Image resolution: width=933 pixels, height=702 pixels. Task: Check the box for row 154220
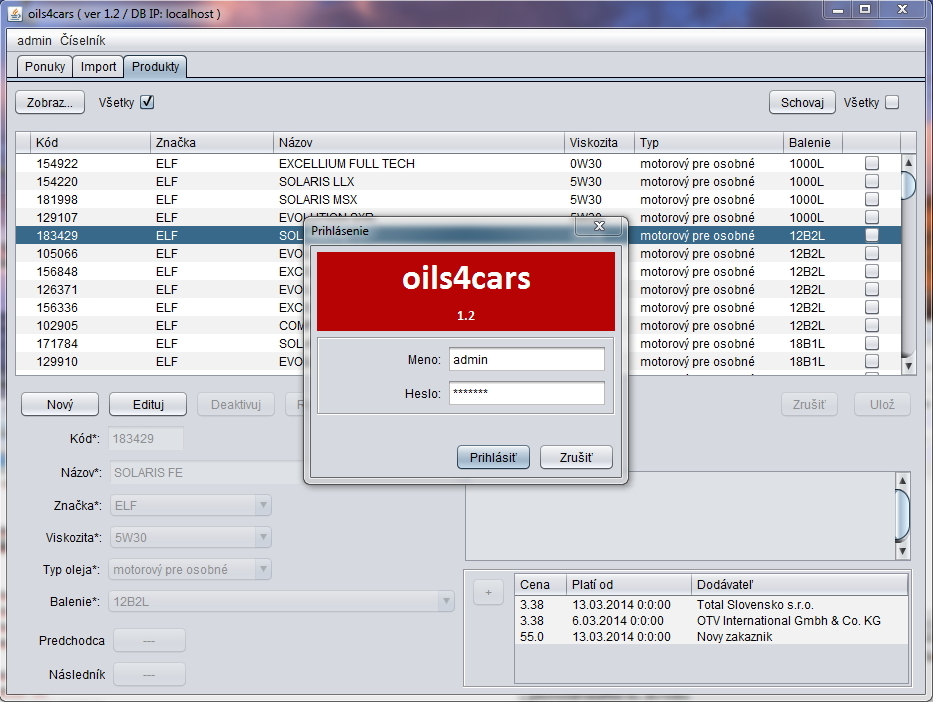click(872, 181)
